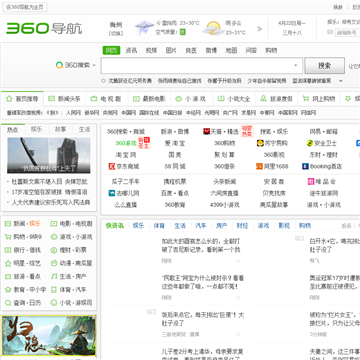Click the air quality 良 badge
Screen dimensions: 360x360
click(x=182, y=32)
